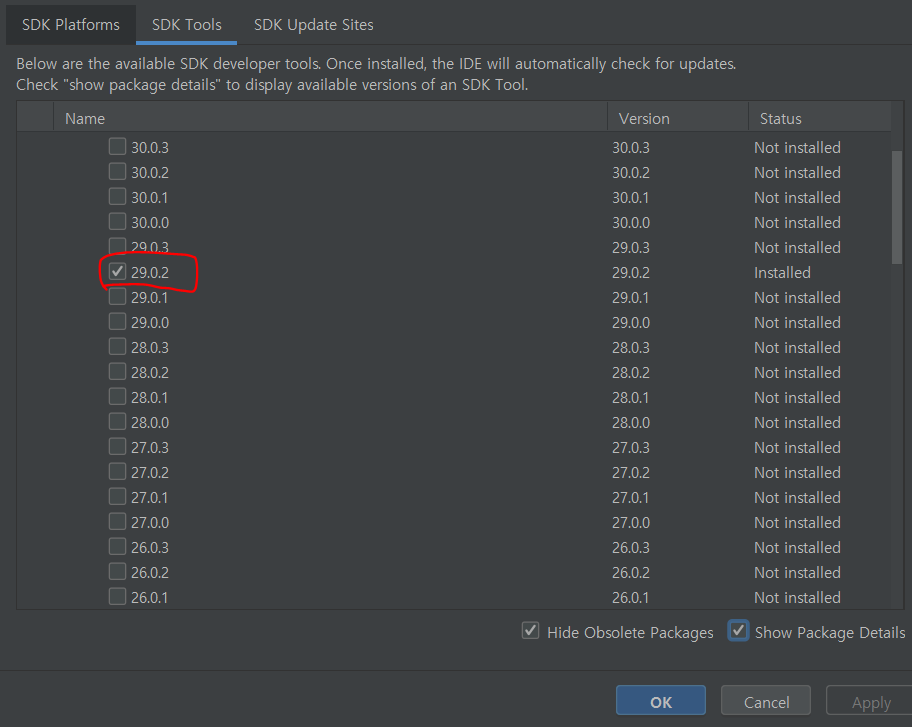Enable the 30.0.1 version checkbox
912x727 pixels.
point(117,197)
